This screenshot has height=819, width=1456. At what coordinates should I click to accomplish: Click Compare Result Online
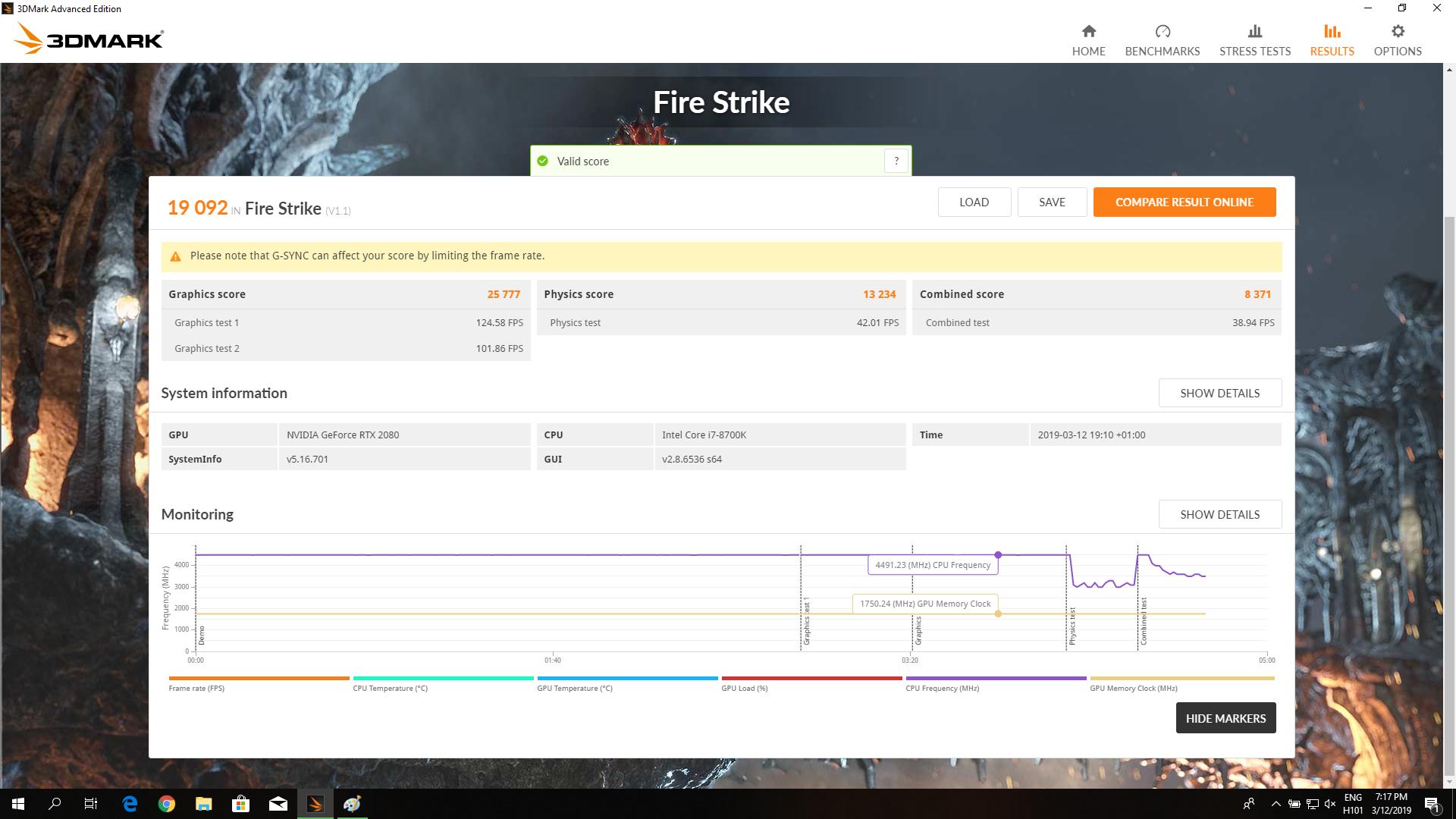[1184, 202]
